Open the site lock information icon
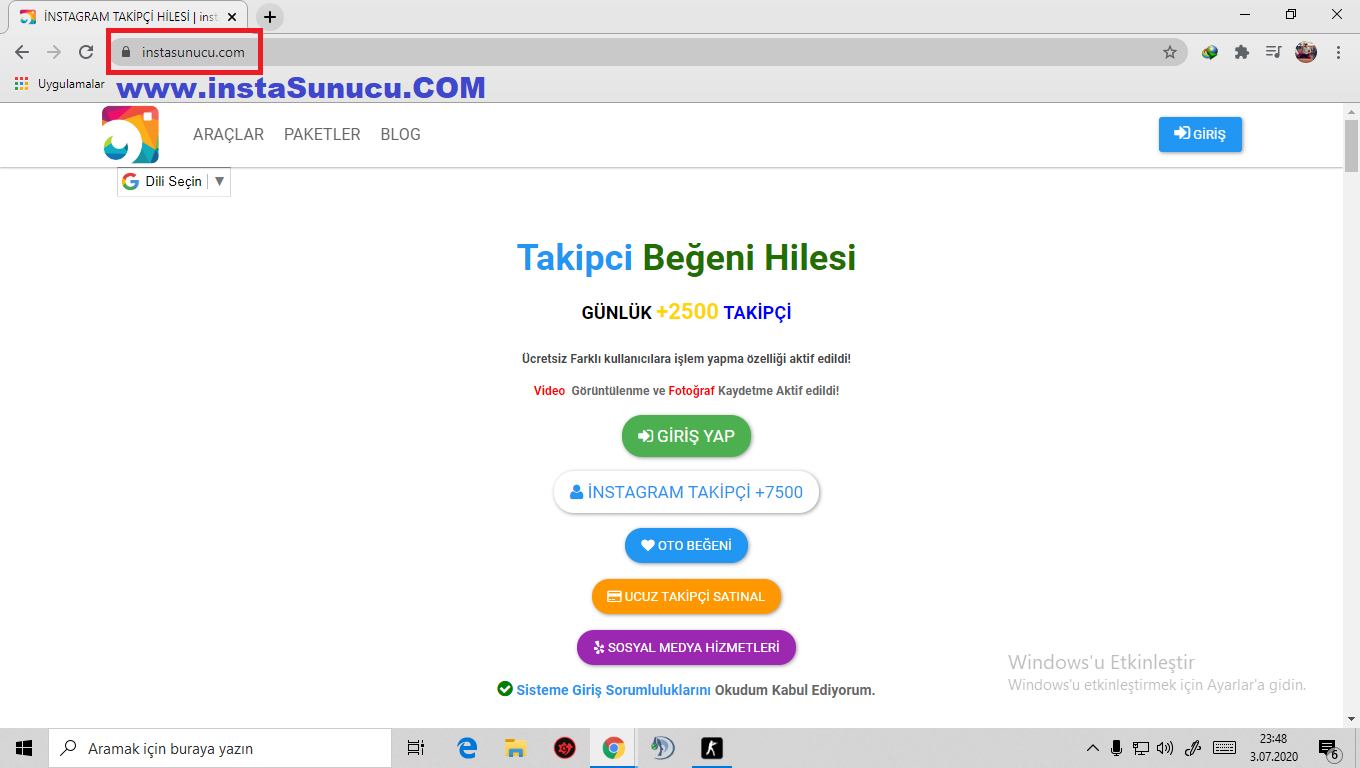This screenshot has width=1360, height=768. pyautogui.click(x=125, y=52)
